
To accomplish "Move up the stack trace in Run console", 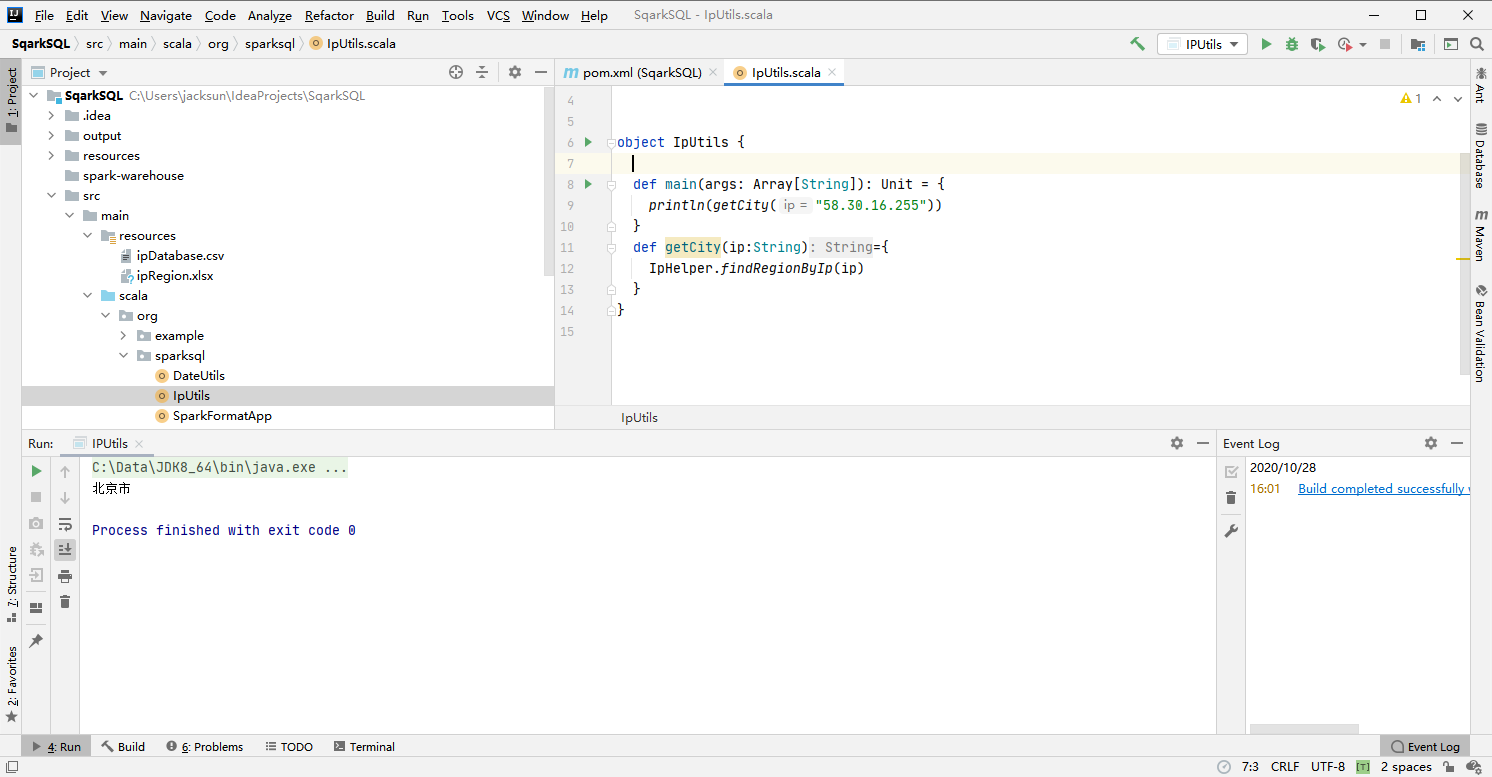I will click(x=65, y=471).
